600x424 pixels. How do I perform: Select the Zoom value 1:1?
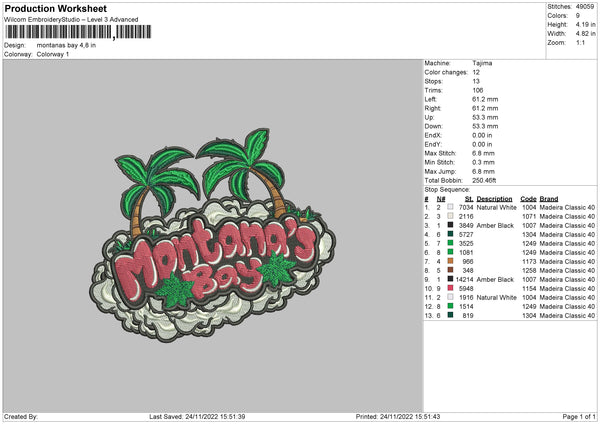[580, 42]
